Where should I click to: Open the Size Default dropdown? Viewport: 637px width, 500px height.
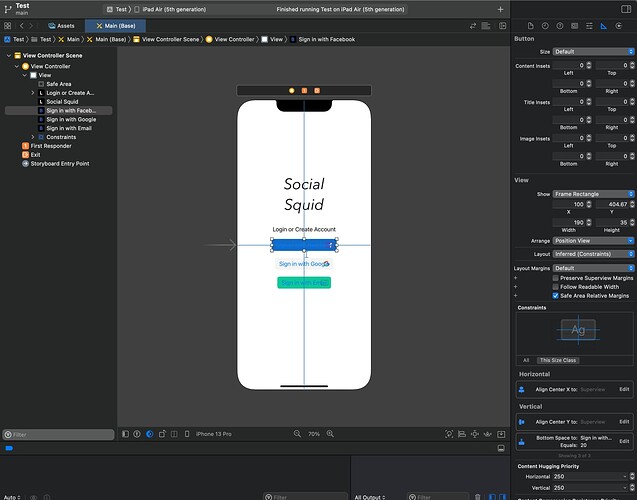pyautogui.click(x=593, y=52)
